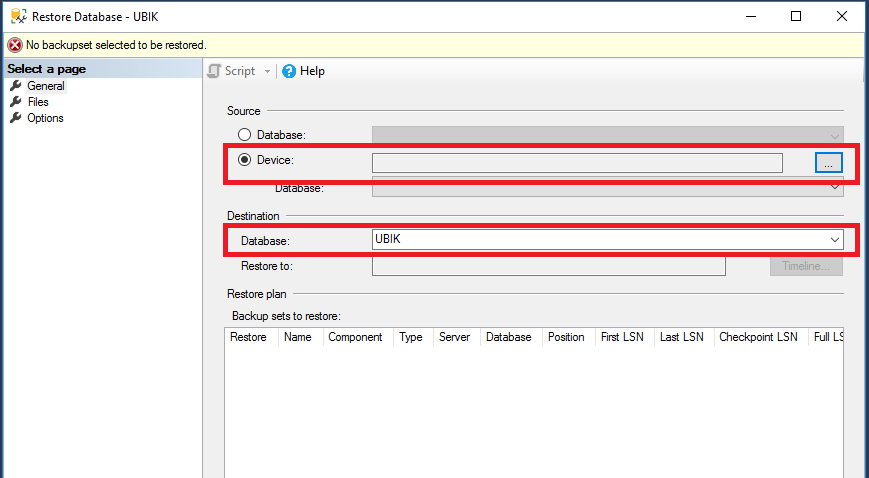Expand the Script dropdown arrow
The width and height of the screenshot is (869, 478).
point(267,71)
